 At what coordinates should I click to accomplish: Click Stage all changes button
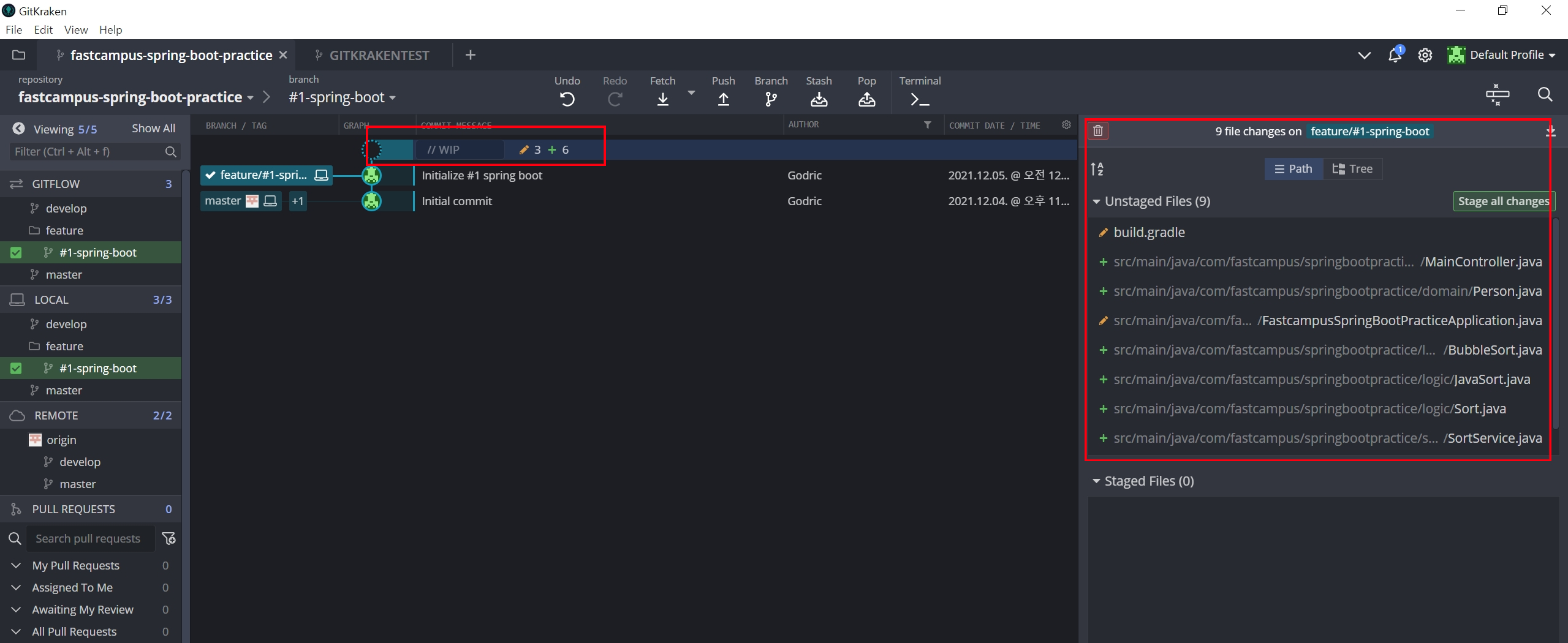click(x=1504, y=201)
